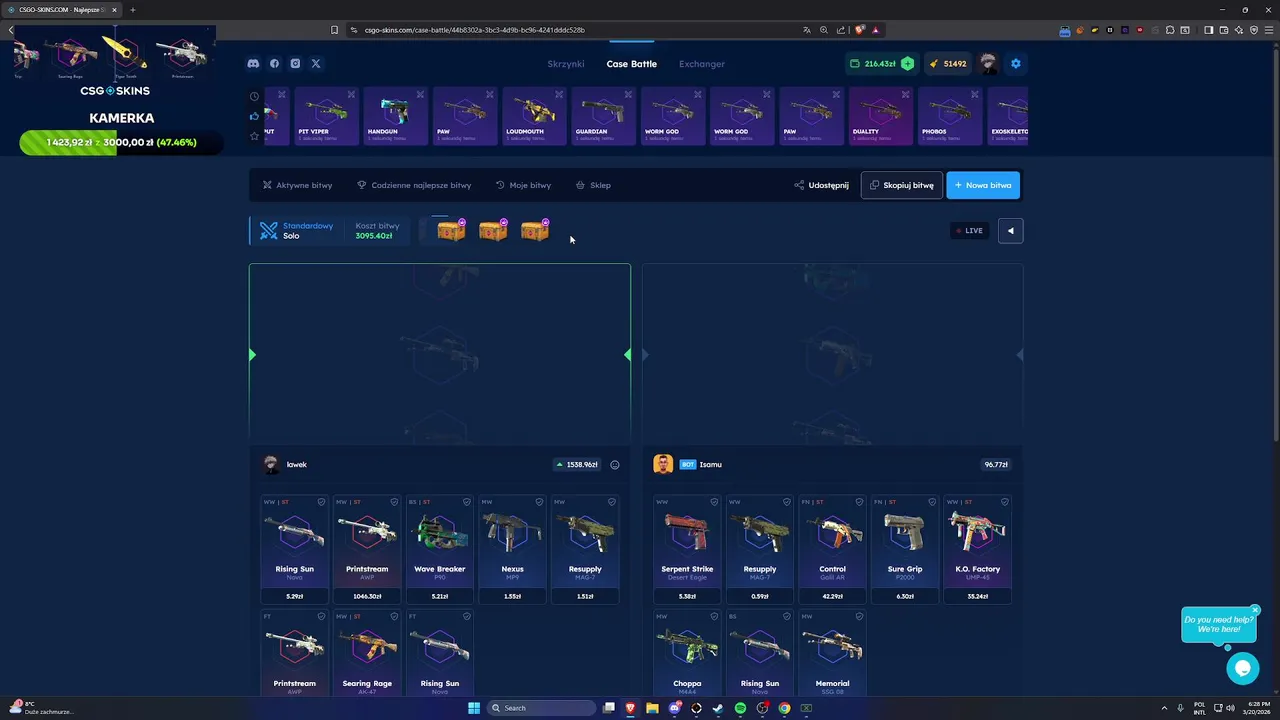The height and width of the screenshot is (720, 1280).
Task: Click the Windows Start button
Action: click(474, 708)
